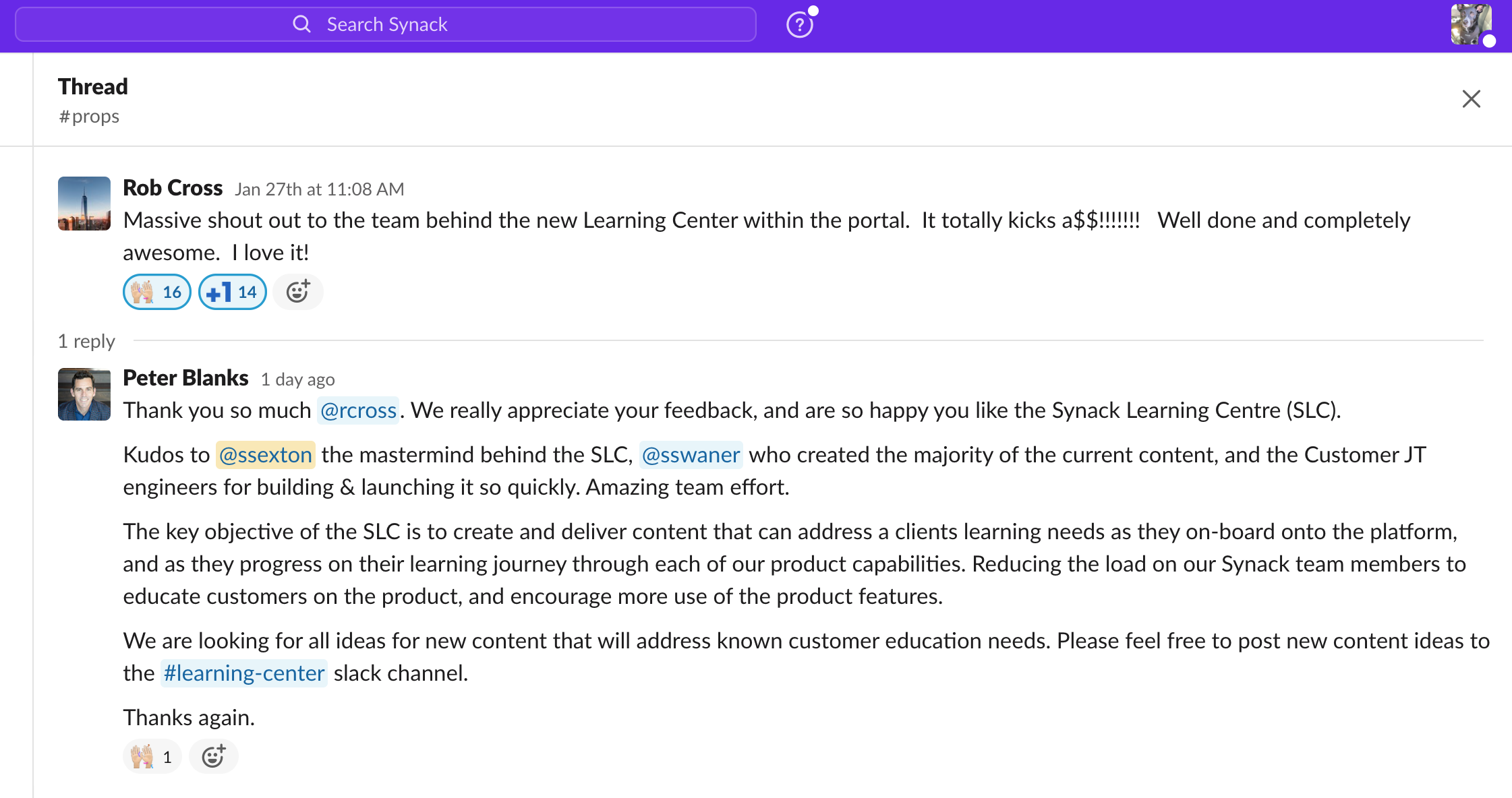Image resolution: width=1512 pixels, height=798 pixels.
Task: Open Rob Cross's avatar picture
Action: point(84,204)
